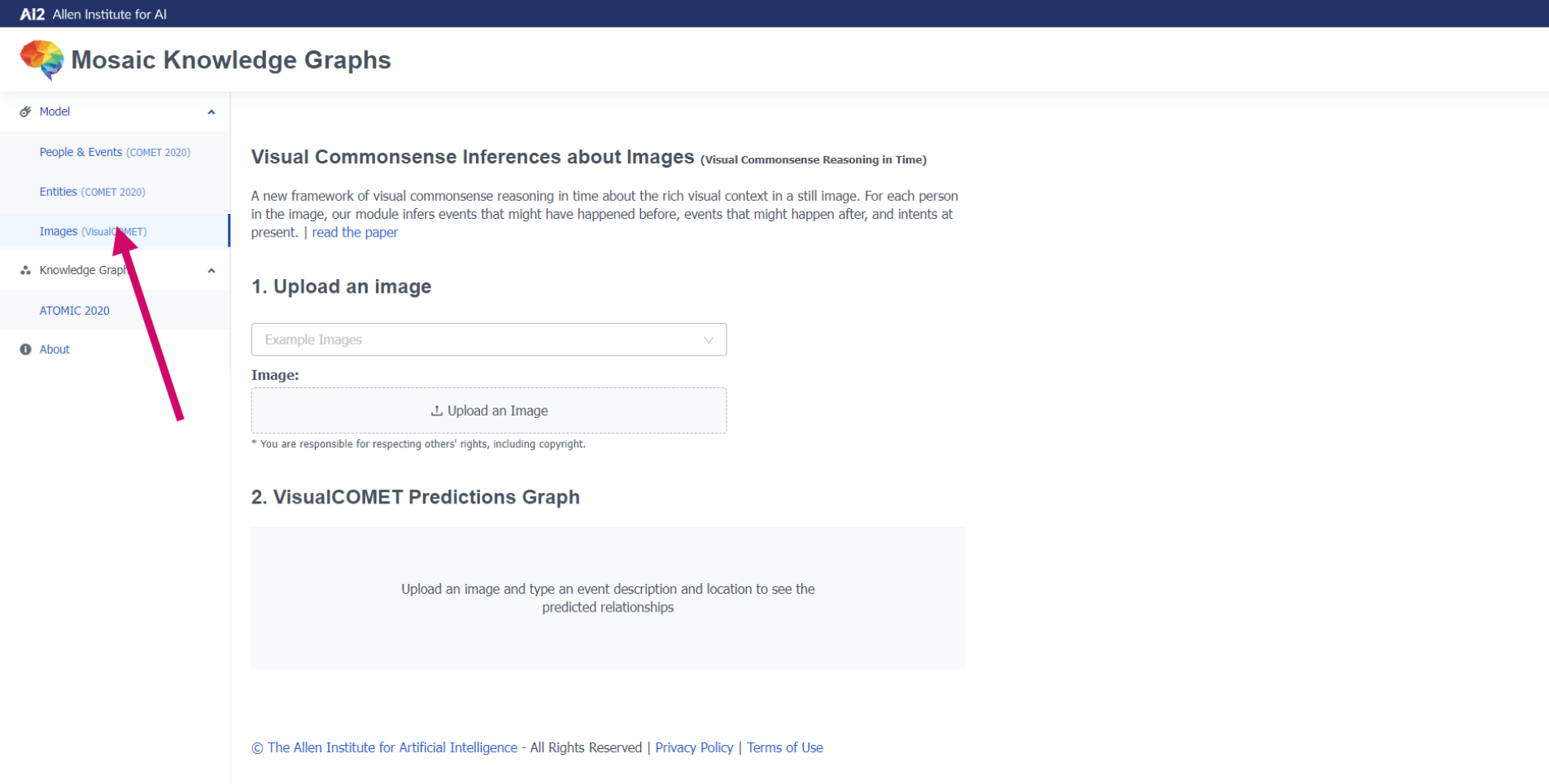Select Entities (COMET 2020) menu item
The width and height of the screenshot is (1549, 784).
coord(92,192)
